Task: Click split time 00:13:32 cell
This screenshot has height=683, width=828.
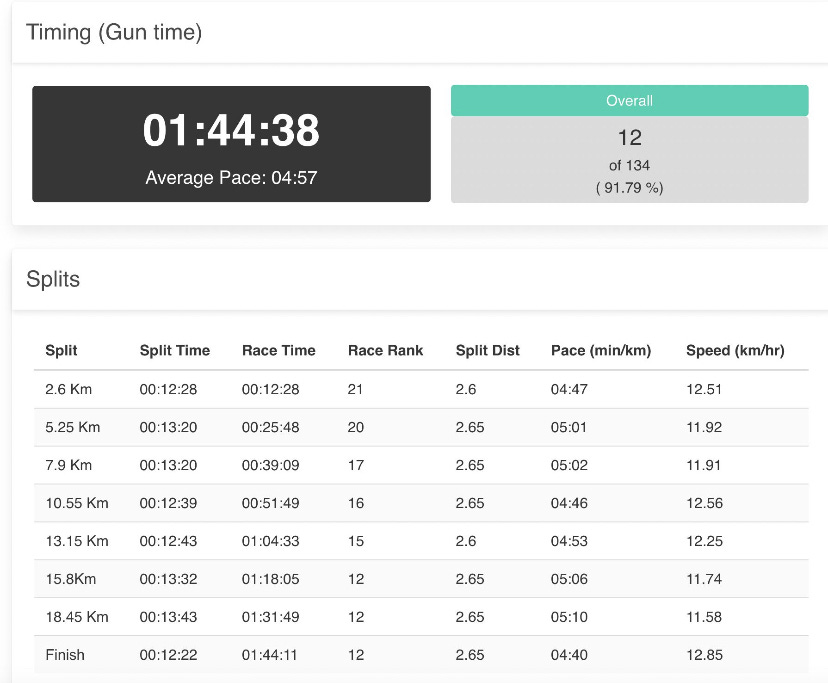Action: pyautogui.click(x=168, y=579)
